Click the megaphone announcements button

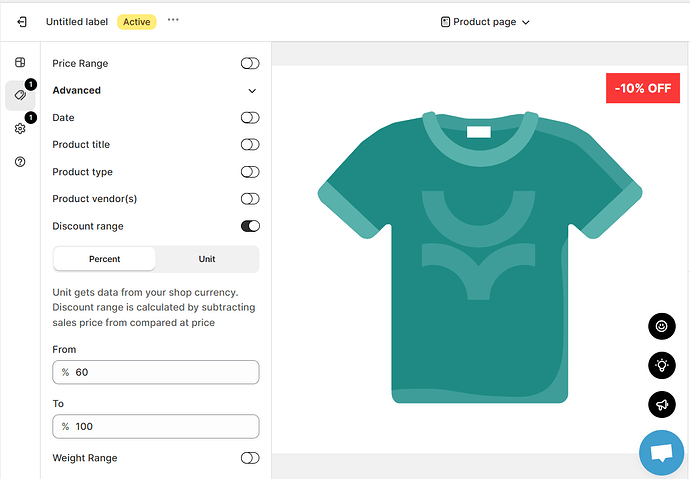[x=661, y=404]
